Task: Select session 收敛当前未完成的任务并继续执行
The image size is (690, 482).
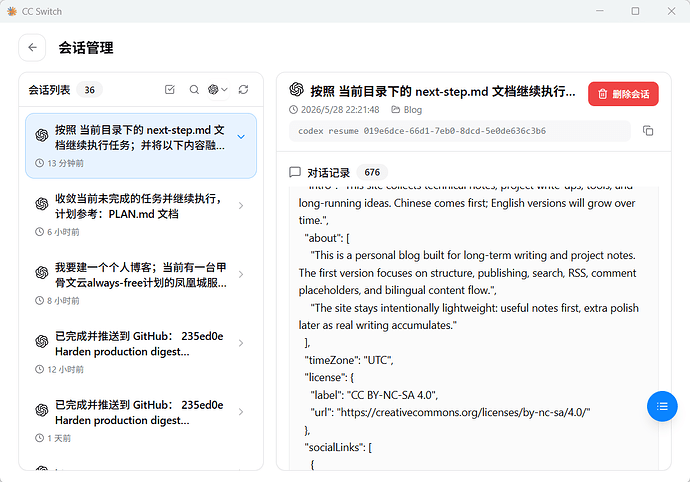Action: [141, 214]
